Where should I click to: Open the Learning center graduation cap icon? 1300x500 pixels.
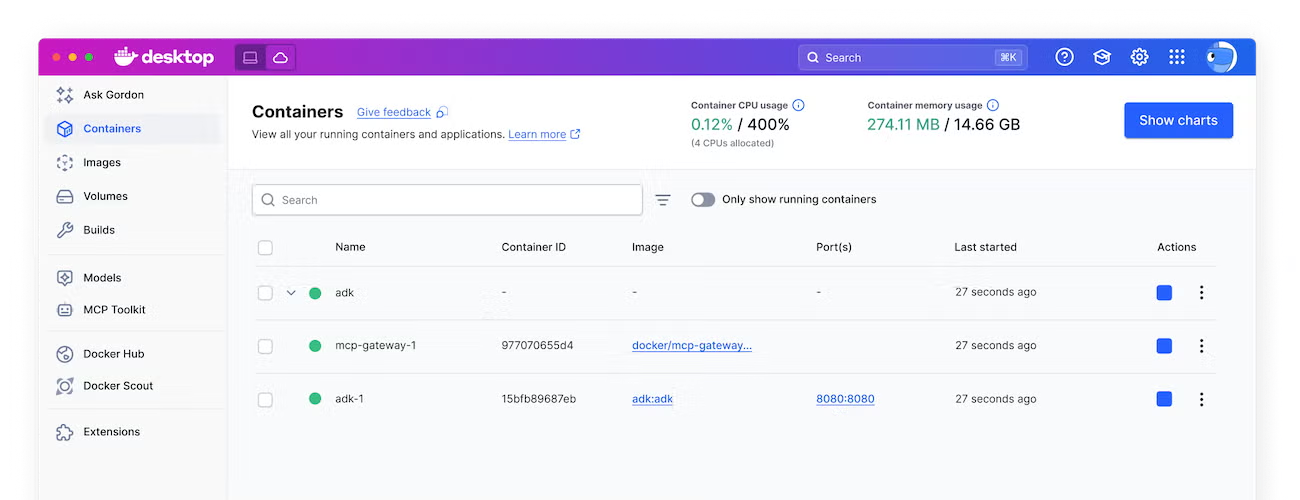click(1102, 58)
